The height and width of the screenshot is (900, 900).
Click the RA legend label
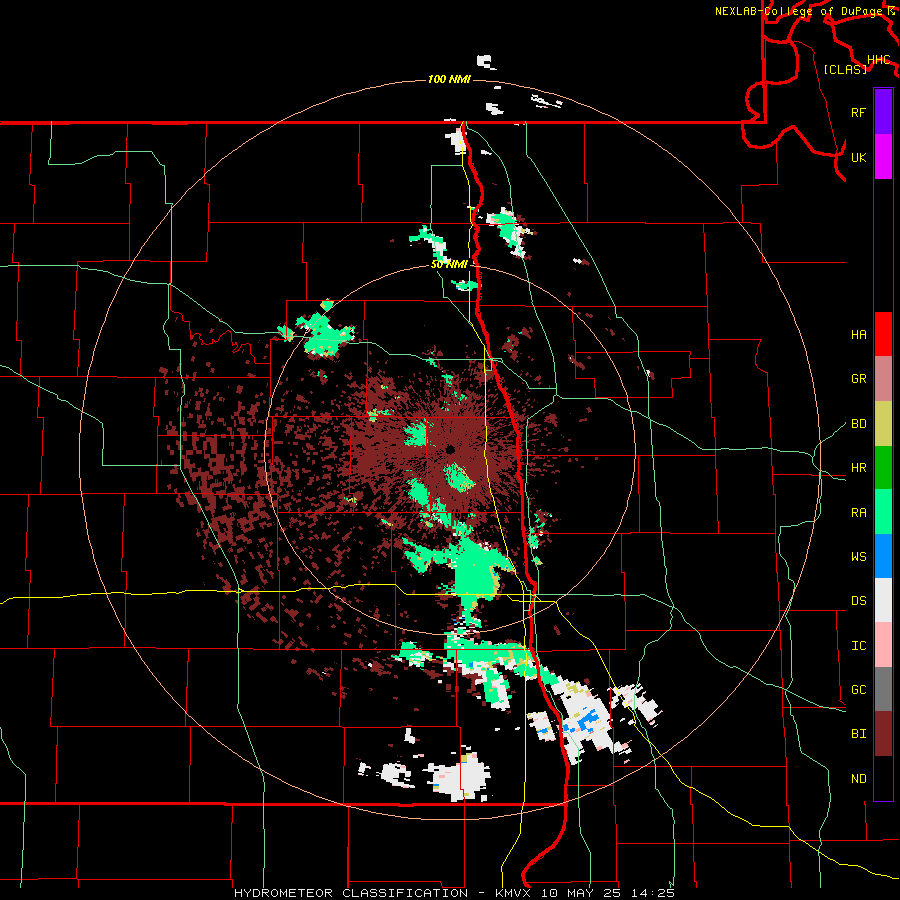858,513
